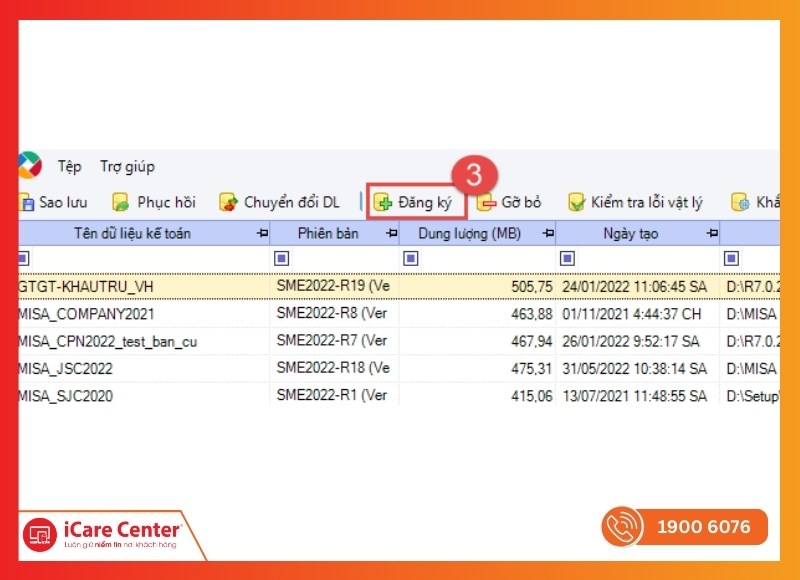The width and height of the screenshot is (800, 580).
Task: Select the GTGT-KHAUTRU_VH row
Action: click(399, 287)
